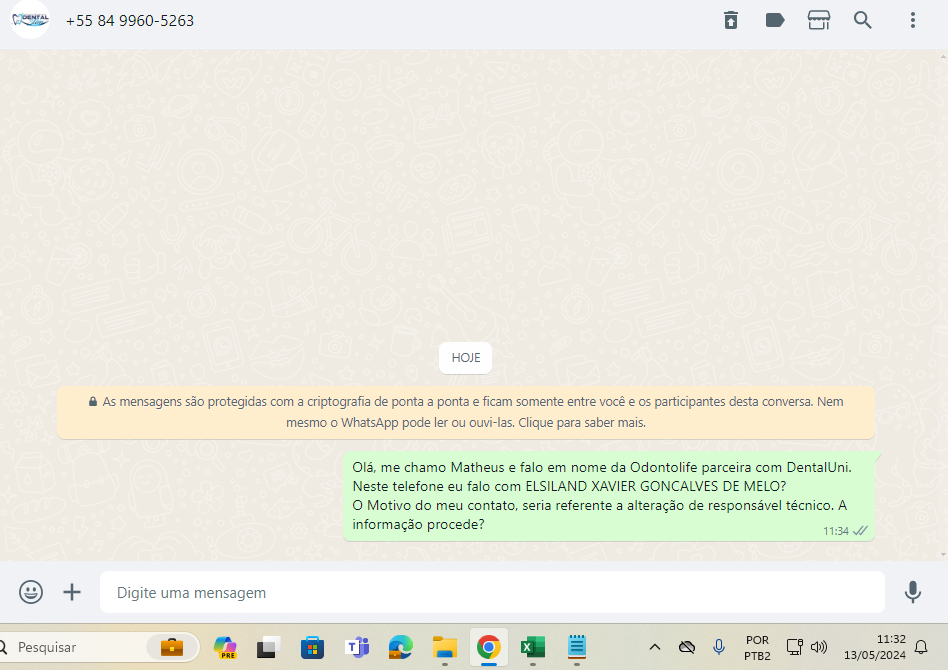The height and width of the screenshot is (670, 948).
Task: Open the POR PTB2 language switcher
Action: pyautogui.click(x=757, y=648)
